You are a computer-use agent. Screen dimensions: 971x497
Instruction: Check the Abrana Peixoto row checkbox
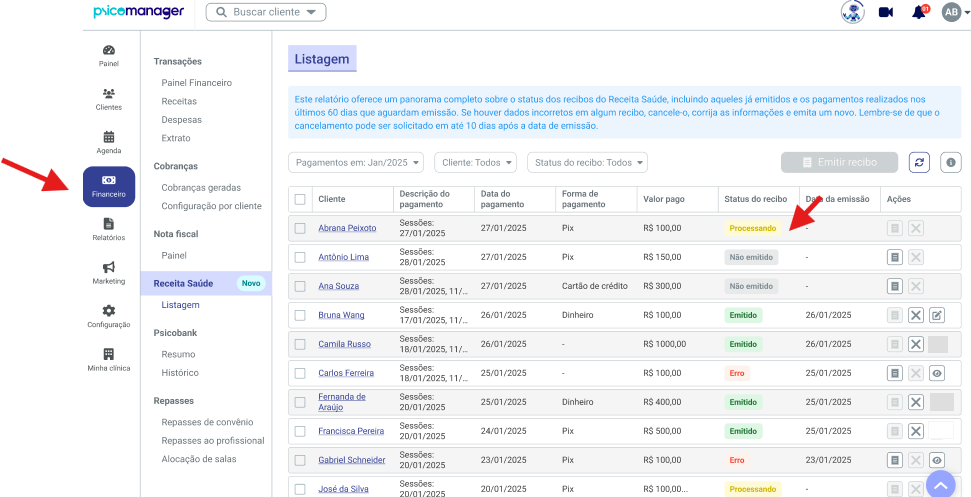point(300,228)
